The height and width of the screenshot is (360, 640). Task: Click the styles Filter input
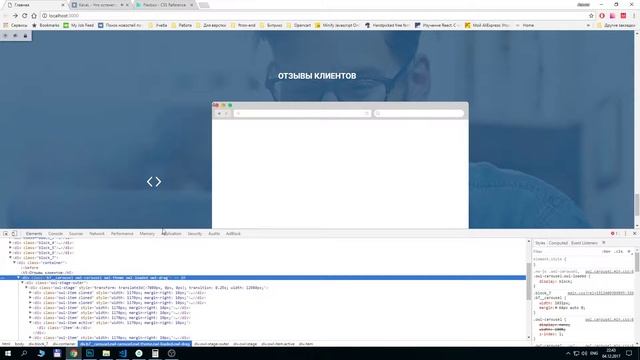[x=567, y=251]
